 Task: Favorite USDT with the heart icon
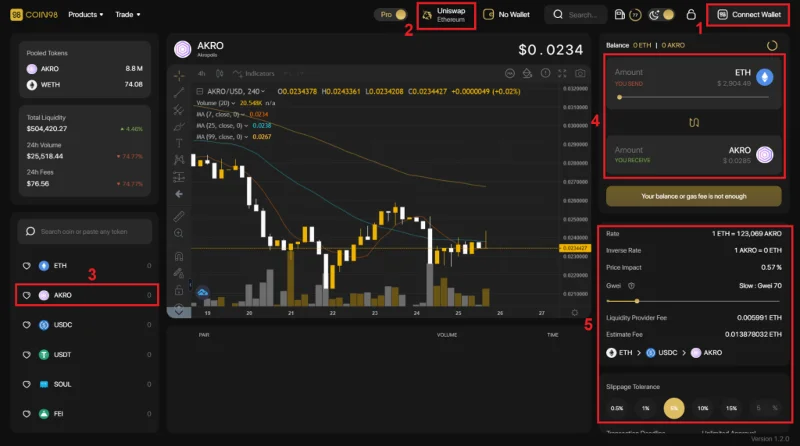click(27, 355)
